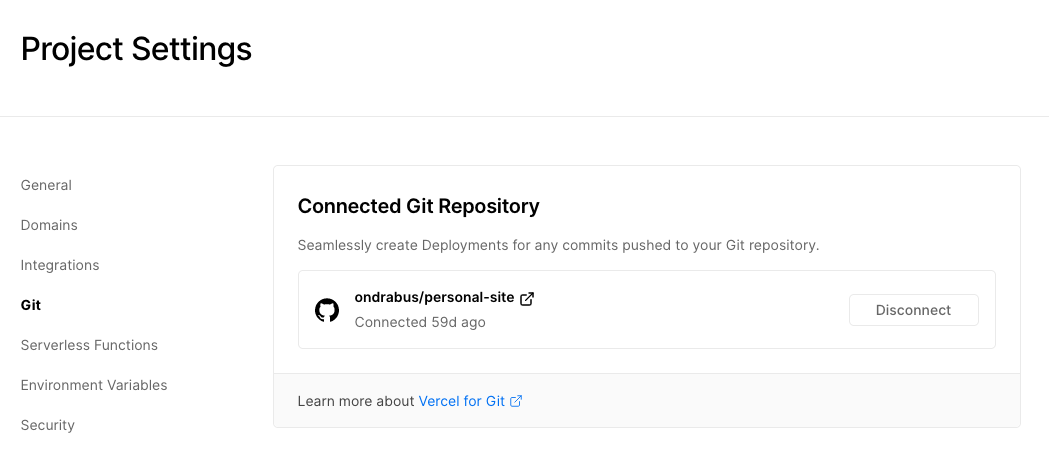Click the Project Settings page title
The image size is (1049, 451).
pos(136,49)
